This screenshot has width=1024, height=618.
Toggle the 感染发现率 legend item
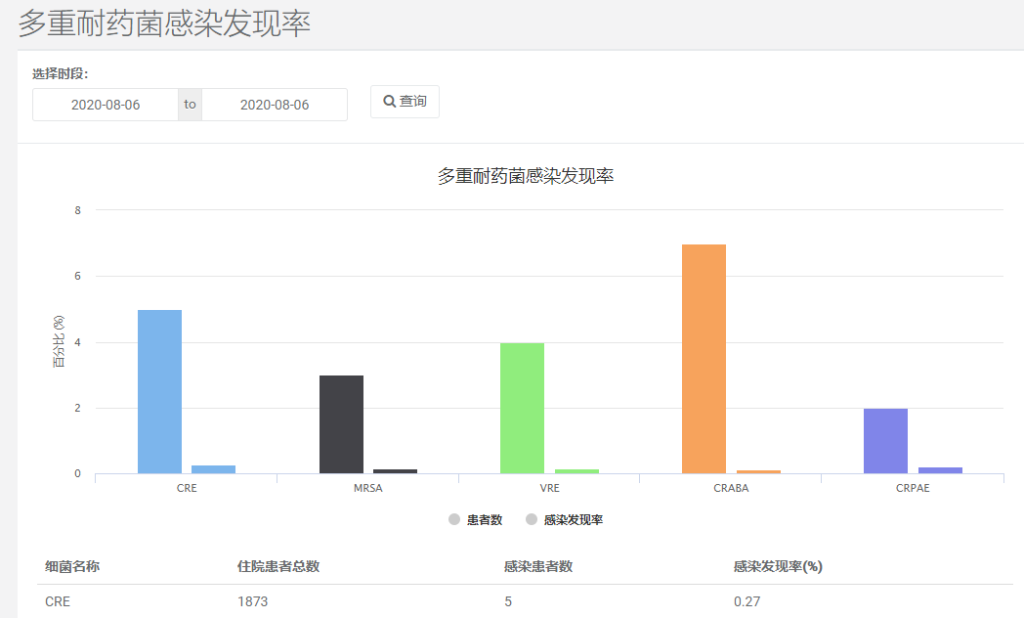(564, 520)
